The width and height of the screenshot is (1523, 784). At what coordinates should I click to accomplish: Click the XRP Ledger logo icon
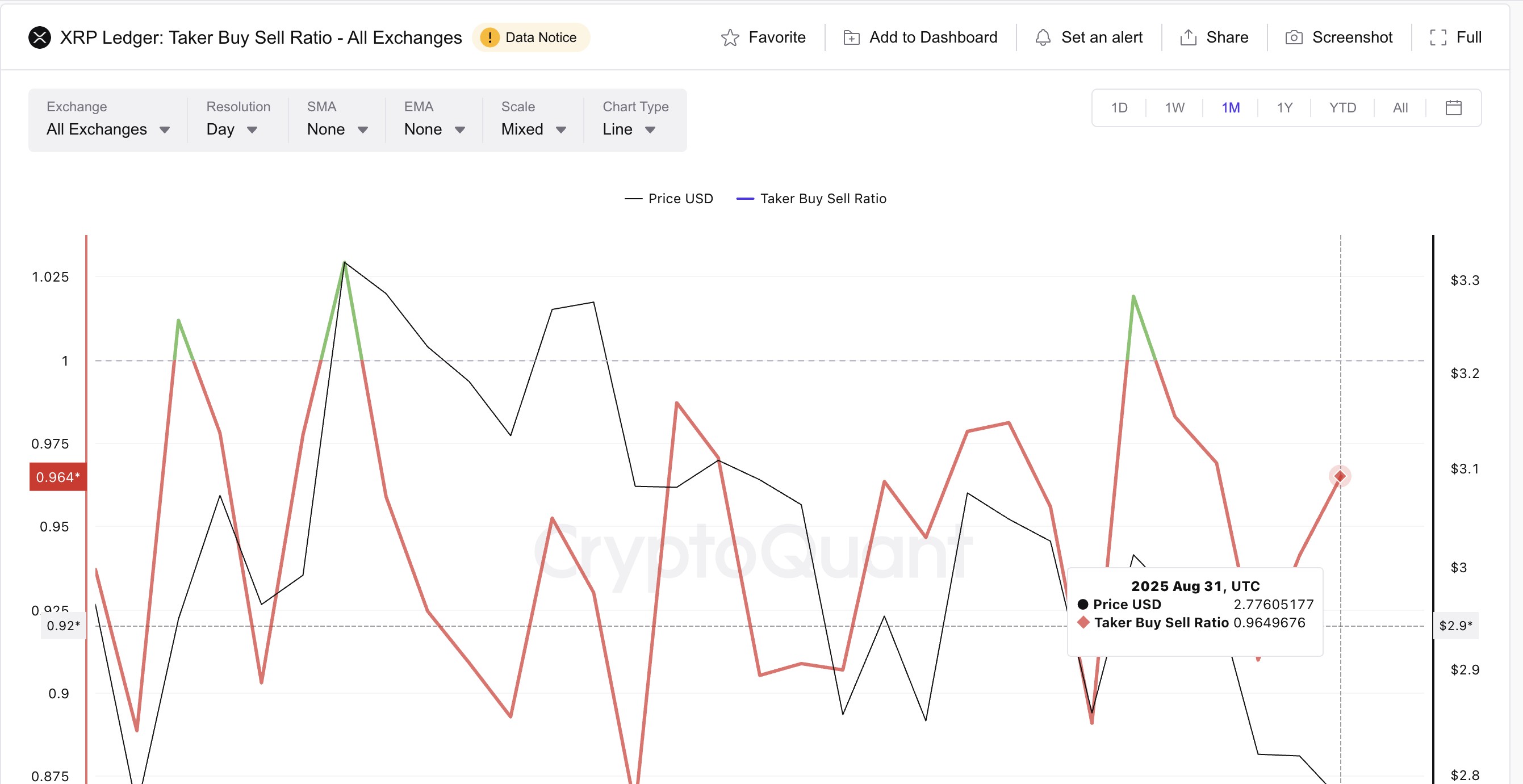point(40,37)
